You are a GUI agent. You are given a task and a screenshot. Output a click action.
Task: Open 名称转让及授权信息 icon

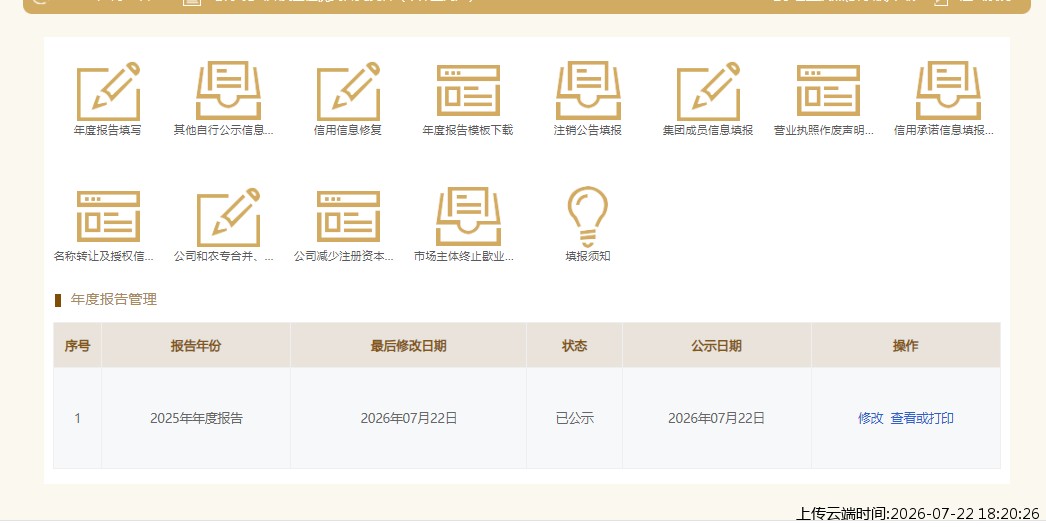click(108, 217)
